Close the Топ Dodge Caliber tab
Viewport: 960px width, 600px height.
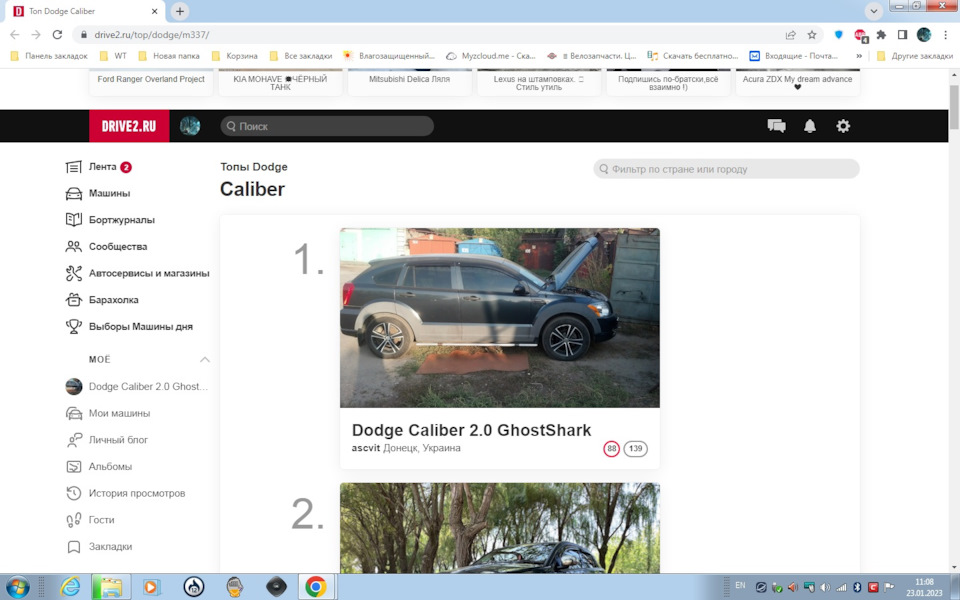pos(155,11)
